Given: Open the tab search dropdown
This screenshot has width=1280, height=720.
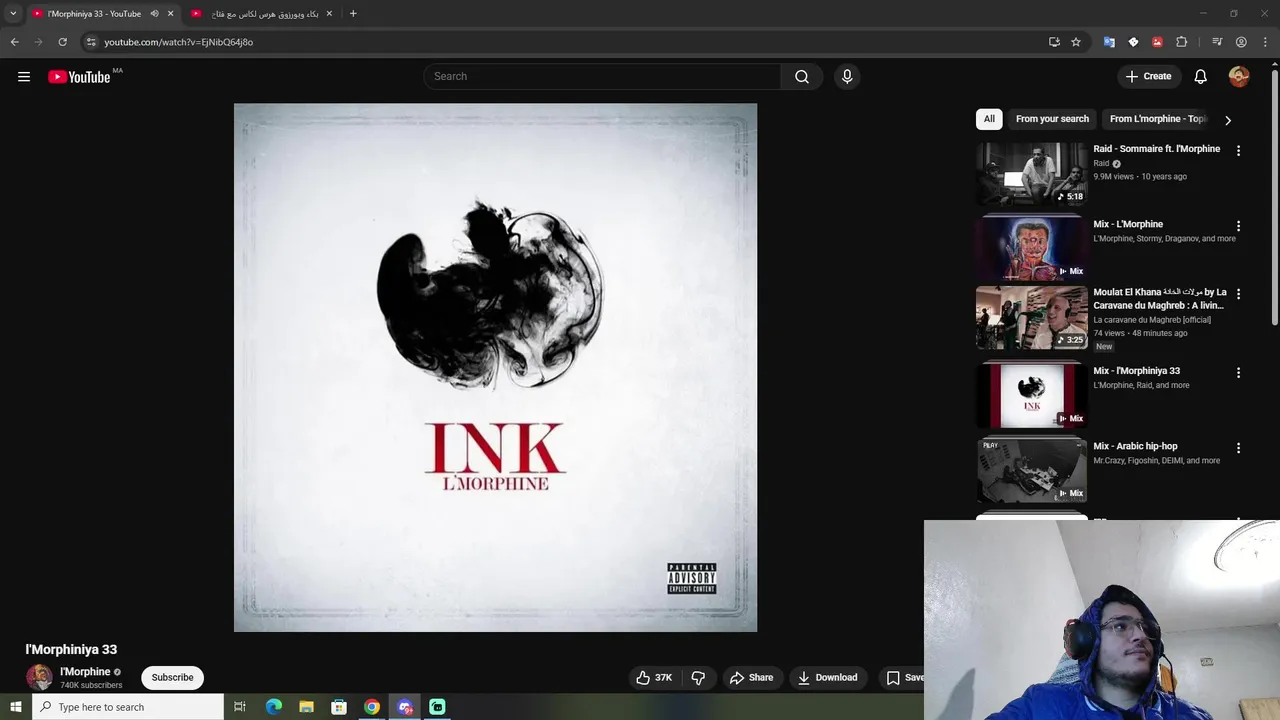Looking at the screenshot, I should 13,14.
